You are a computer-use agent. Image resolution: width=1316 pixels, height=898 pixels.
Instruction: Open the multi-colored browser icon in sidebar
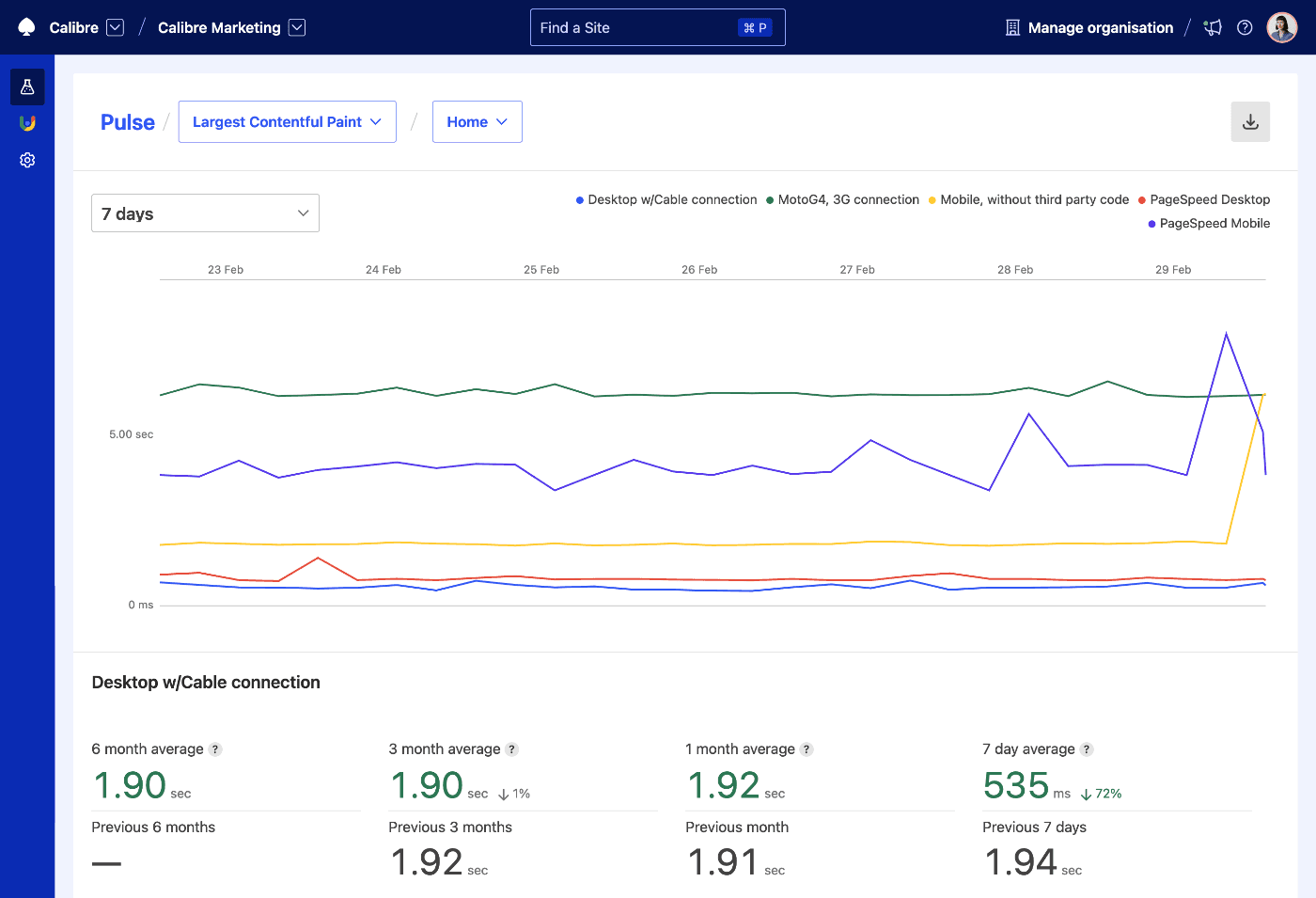27,122
